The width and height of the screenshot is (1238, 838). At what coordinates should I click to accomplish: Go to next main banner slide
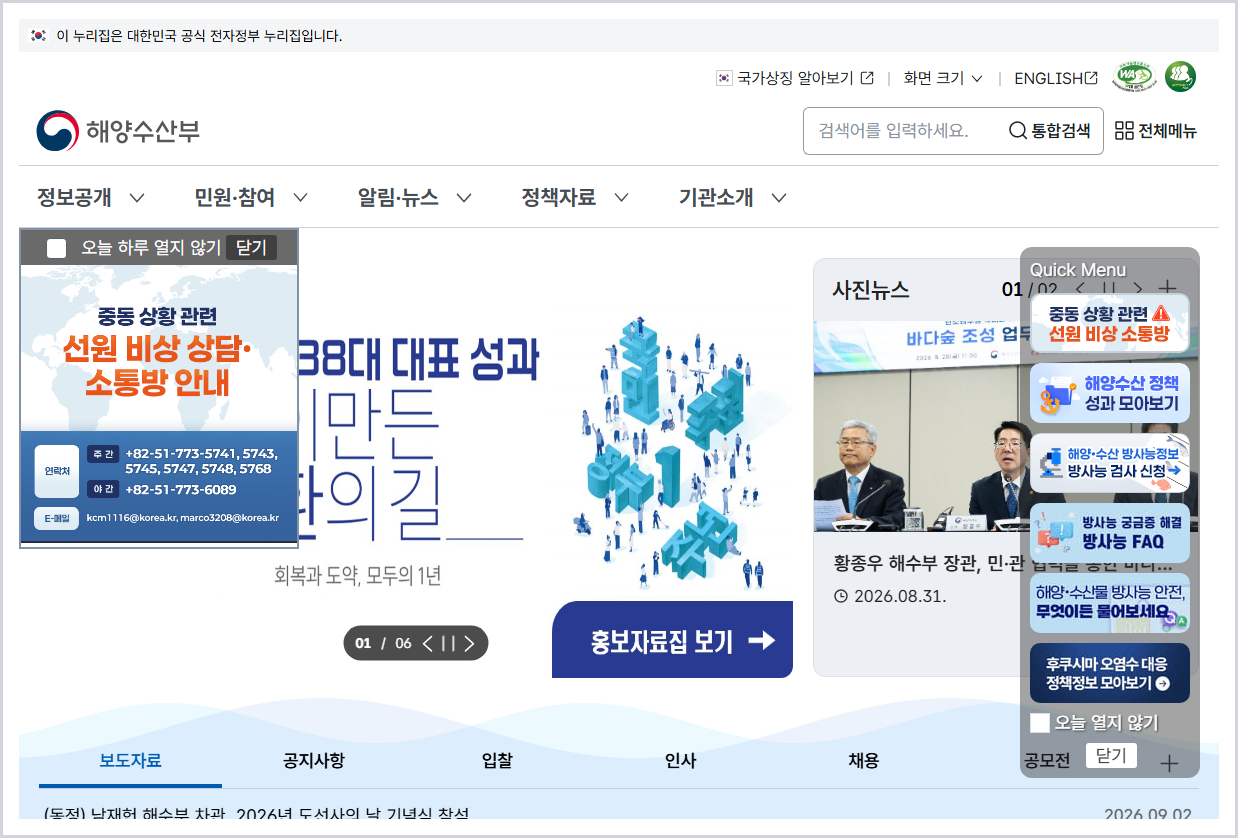click(469, 643)
